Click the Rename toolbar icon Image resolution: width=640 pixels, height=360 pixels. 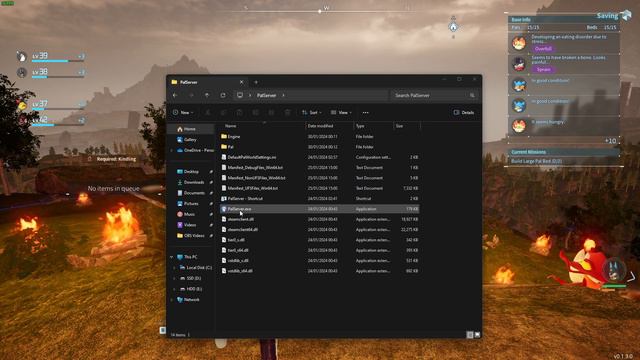[256, 112]
